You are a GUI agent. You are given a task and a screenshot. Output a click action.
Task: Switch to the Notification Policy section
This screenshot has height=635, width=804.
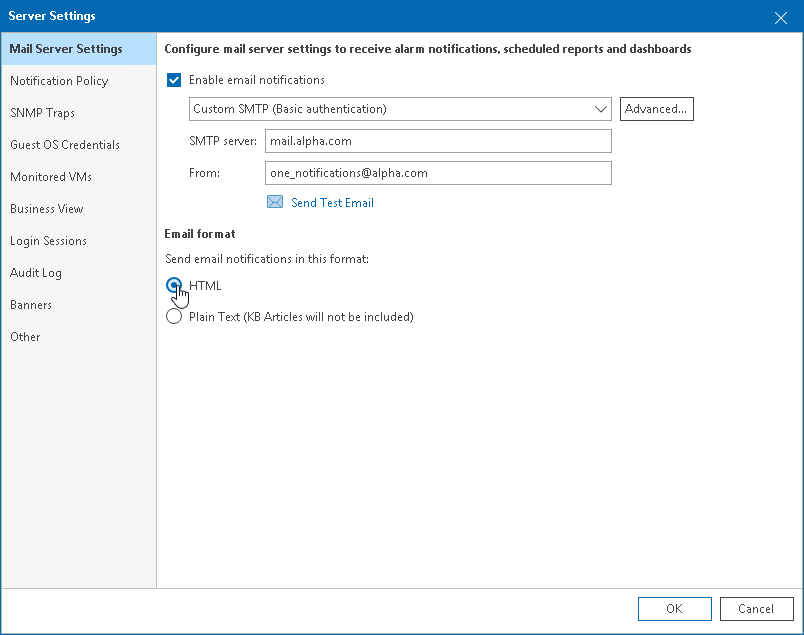point(59,81)
